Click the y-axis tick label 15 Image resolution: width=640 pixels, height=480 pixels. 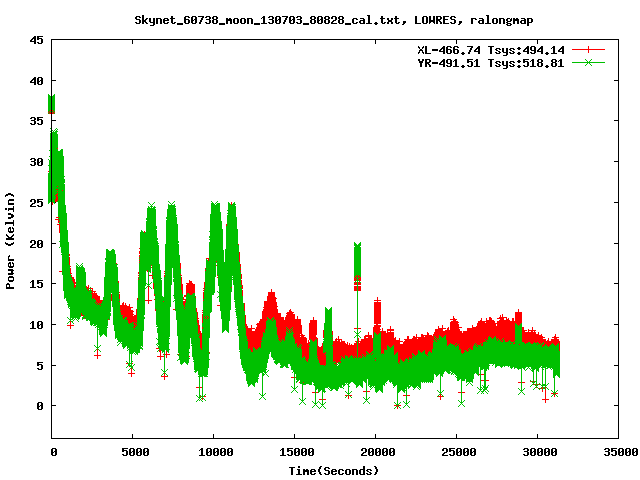click(x=36, y=284)
